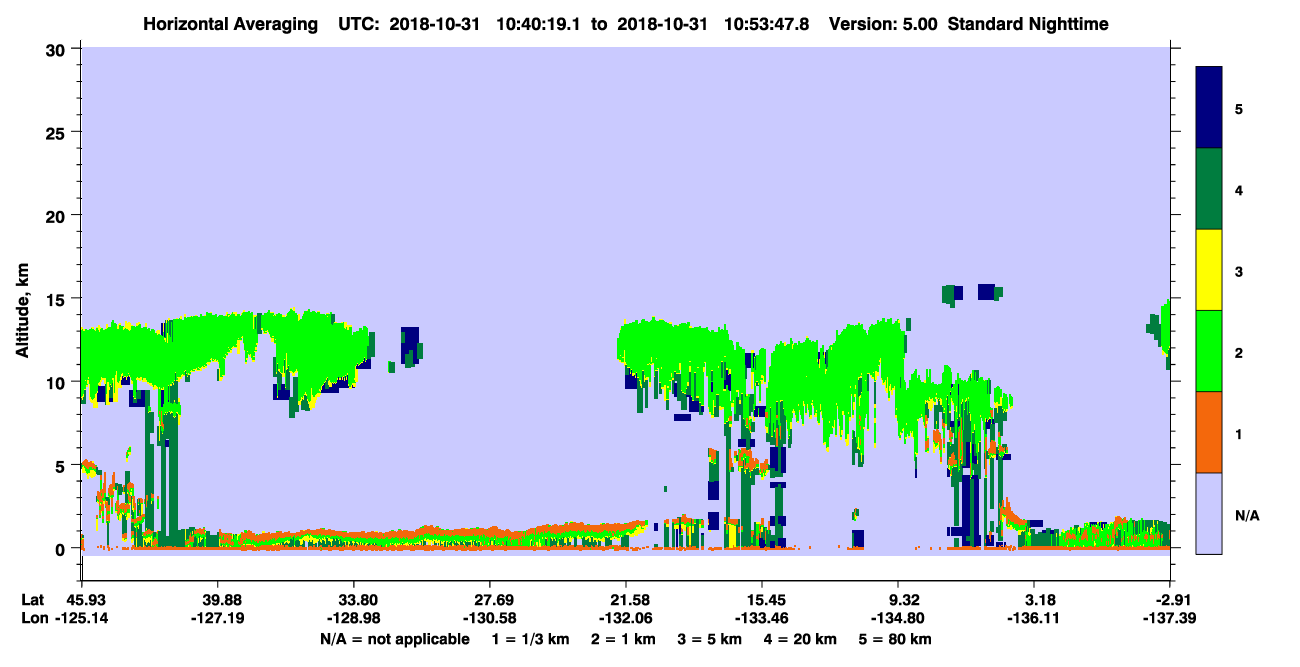The height and width of the screenshot is (667, 1300).
Task: Click the bright green color bar segment labeled 2
Action: [1209, 350]
